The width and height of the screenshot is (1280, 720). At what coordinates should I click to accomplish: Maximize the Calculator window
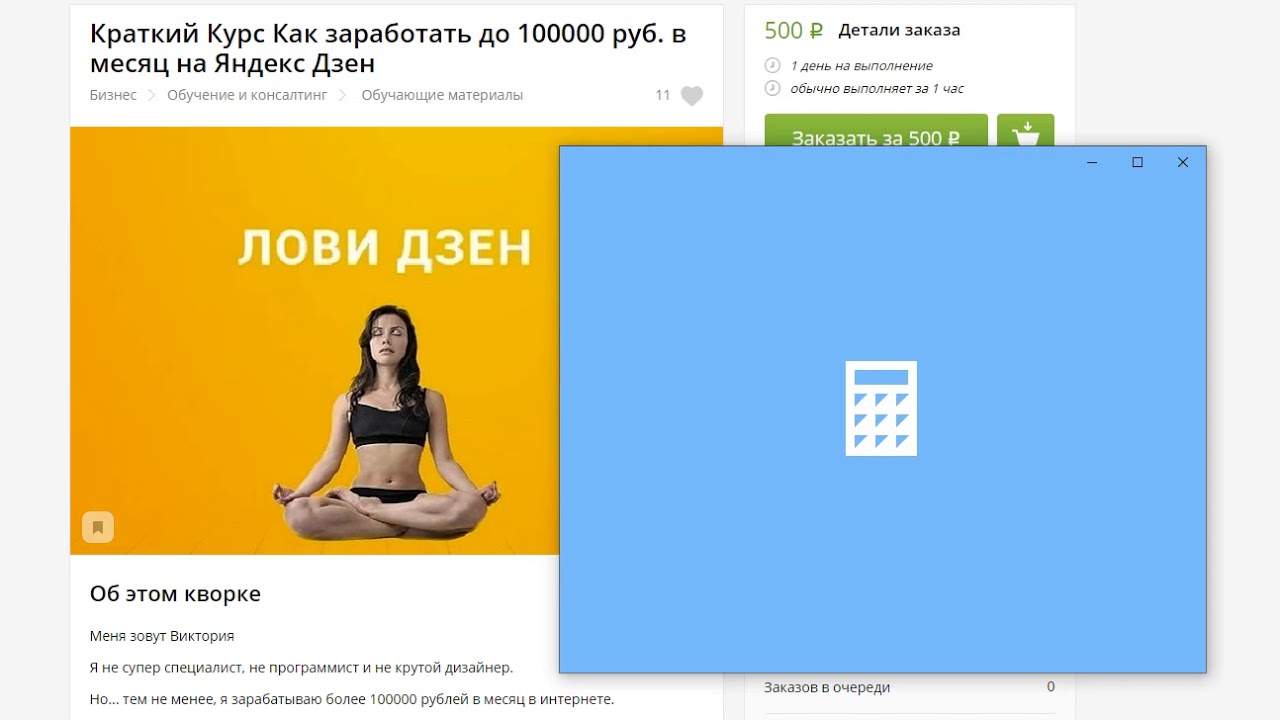point(1137,162)
